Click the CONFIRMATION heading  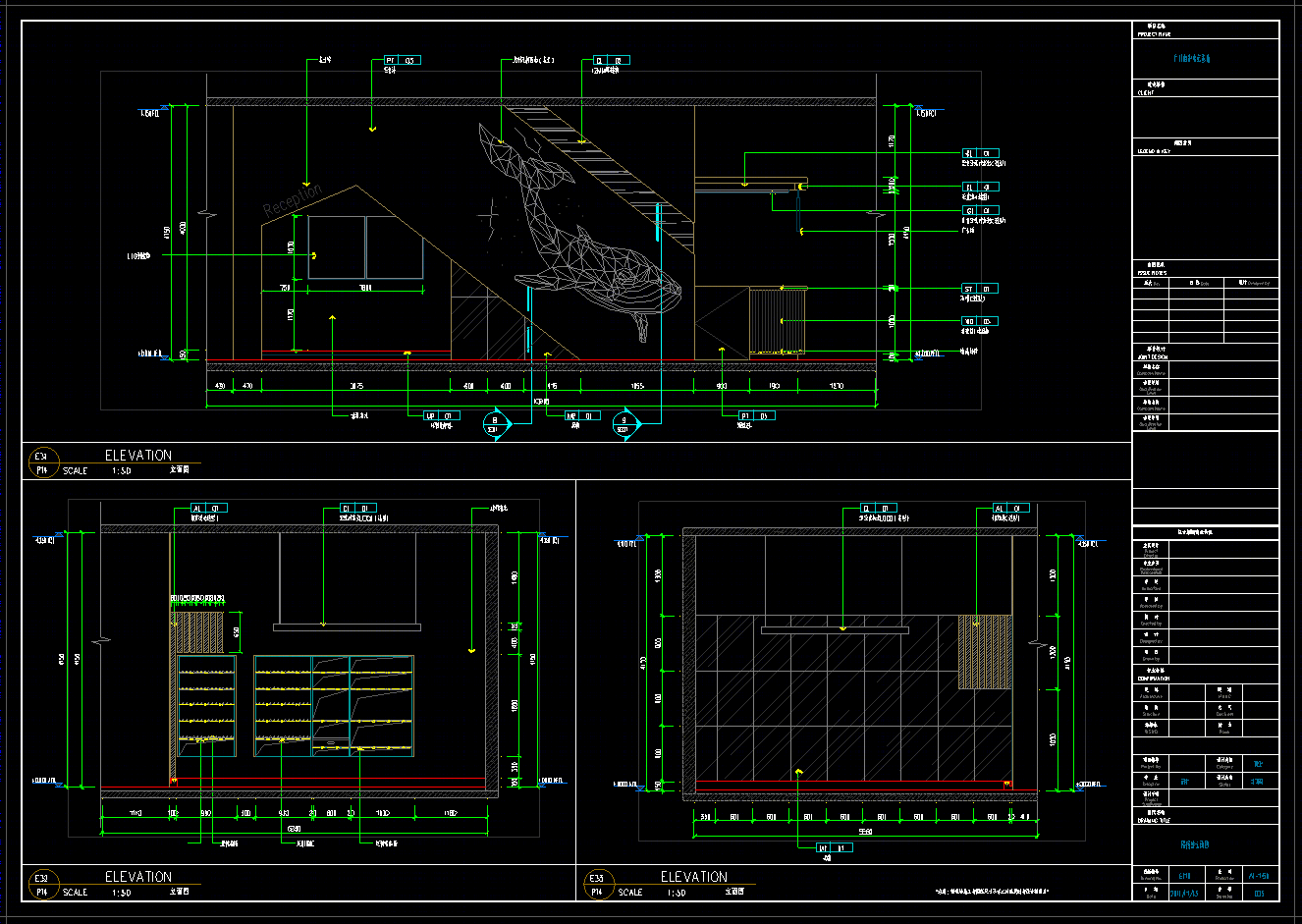click(1154, 679)
